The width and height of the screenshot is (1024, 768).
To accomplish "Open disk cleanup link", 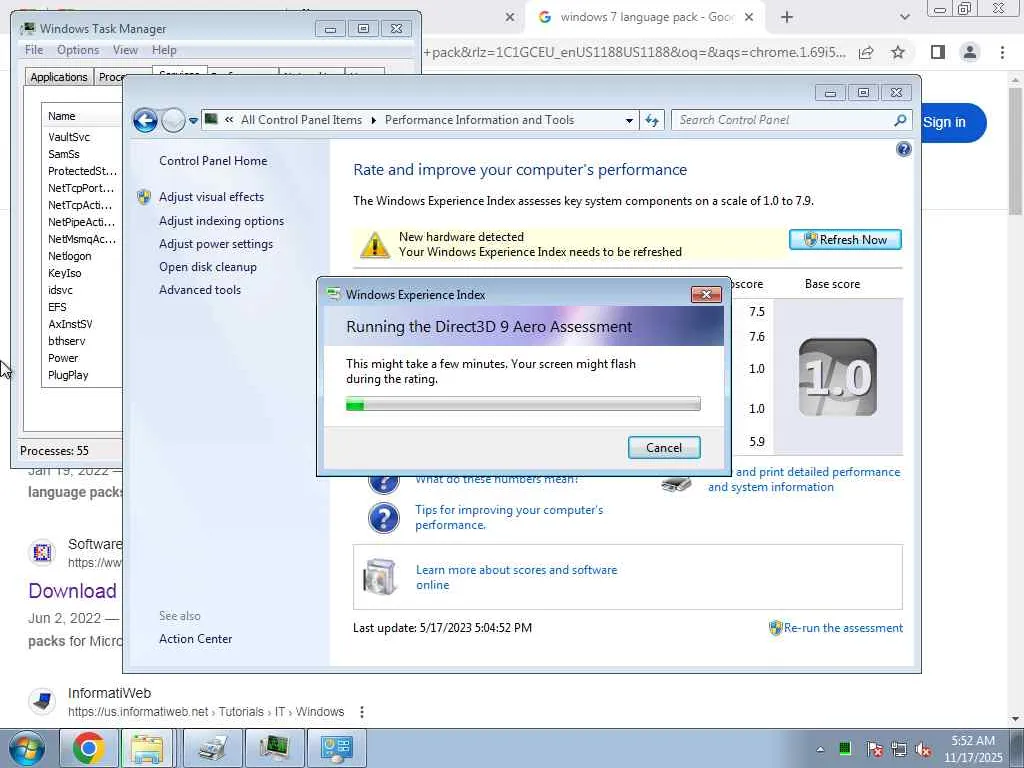I will pyautogui.click(x=208, y=266).
